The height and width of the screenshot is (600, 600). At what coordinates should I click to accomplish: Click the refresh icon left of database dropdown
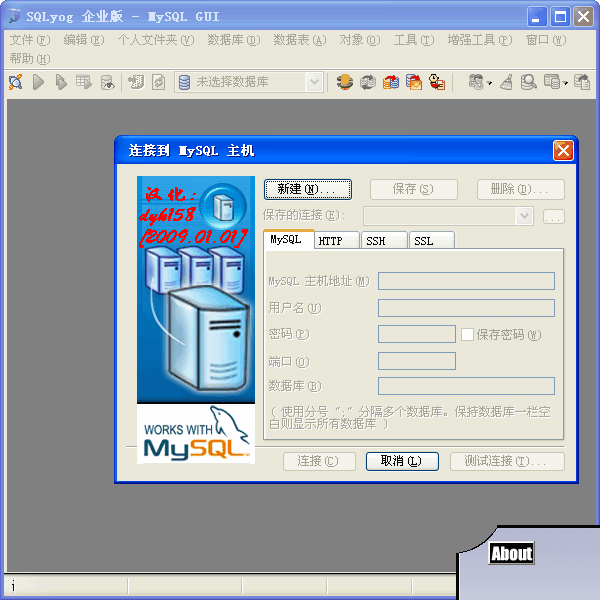(x=158, y=82)
